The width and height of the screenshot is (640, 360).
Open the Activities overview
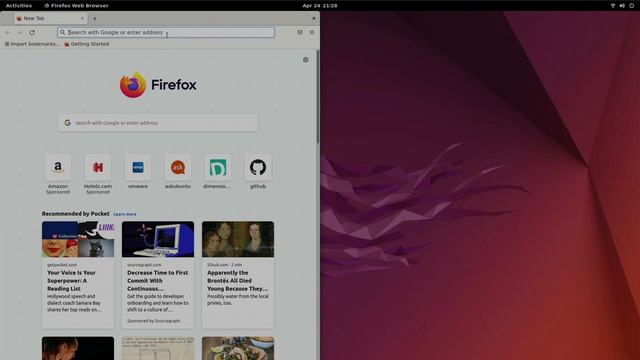click(x=19, y=6)
